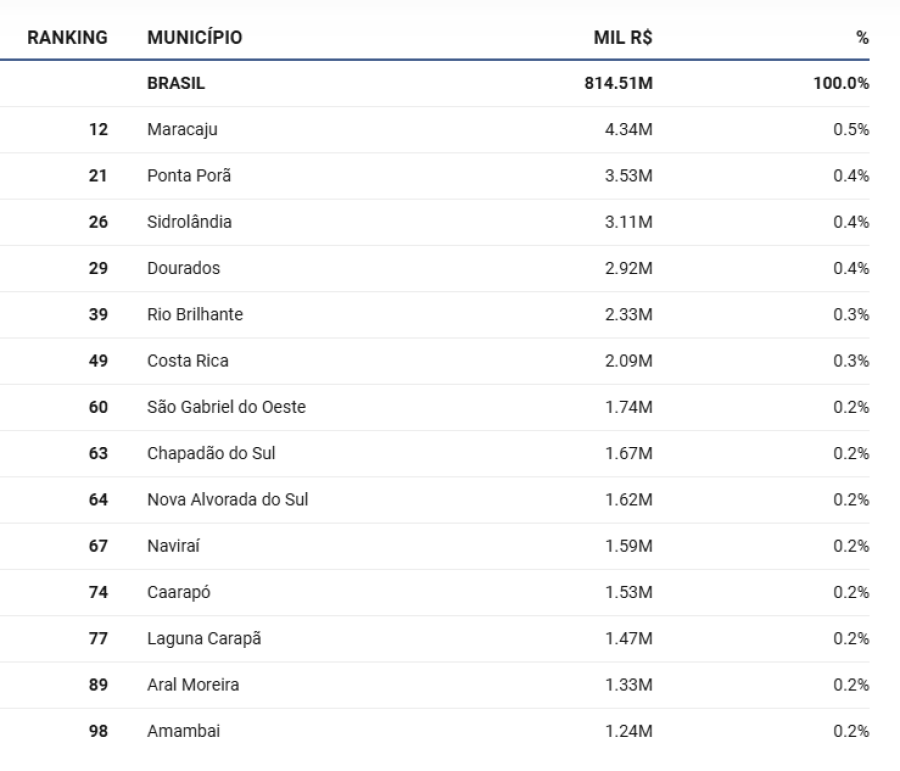Click the 0.2% share for Aral Moreira
The height and width of the screenshot is (771, 900).
(851, 685)
